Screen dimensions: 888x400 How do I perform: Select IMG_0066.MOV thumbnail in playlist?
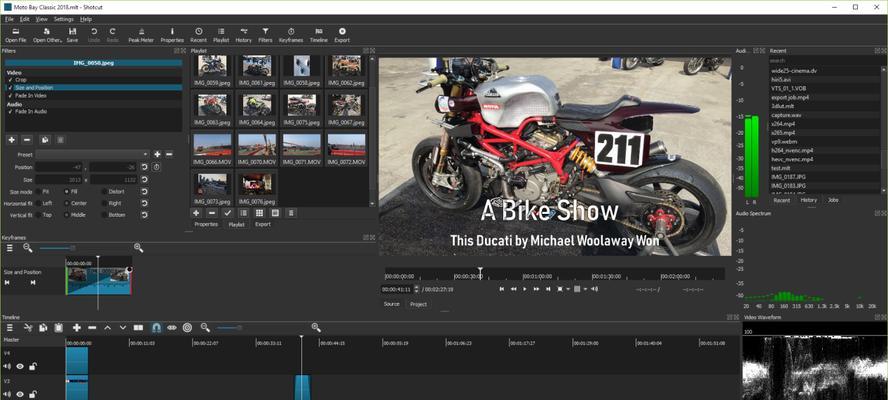[212, 149]
